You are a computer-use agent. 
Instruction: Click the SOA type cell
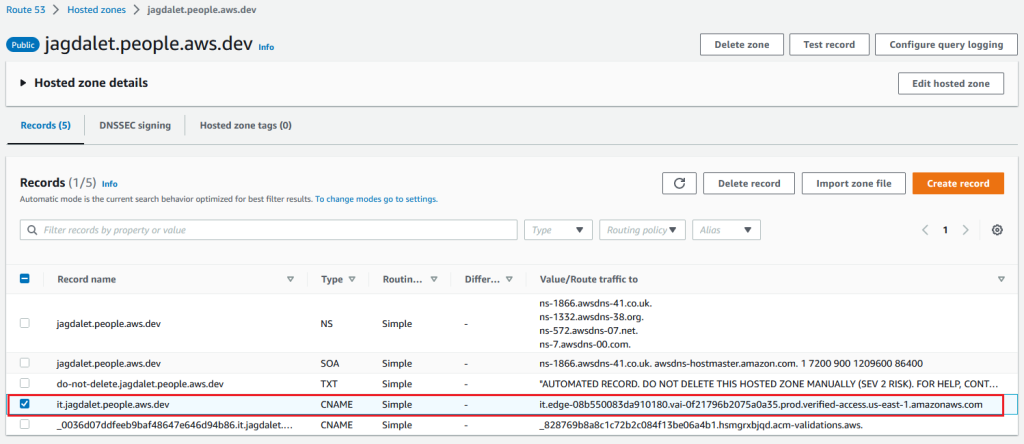(330, 363)
